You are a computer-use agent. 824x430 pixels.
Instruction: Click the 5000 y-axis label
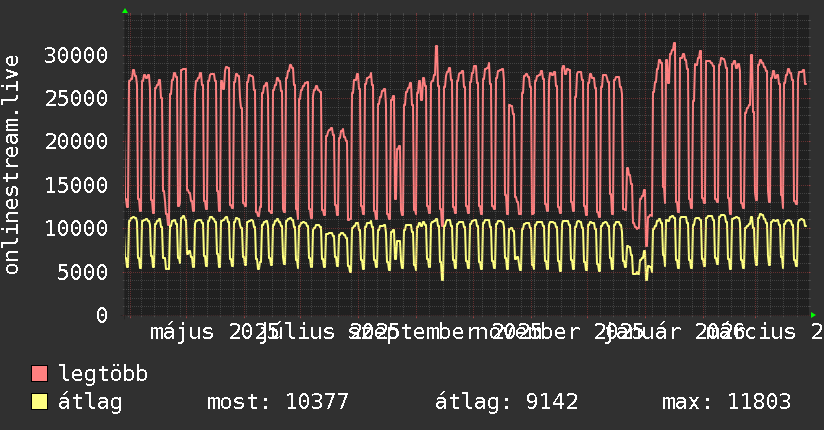click(83, 272)
